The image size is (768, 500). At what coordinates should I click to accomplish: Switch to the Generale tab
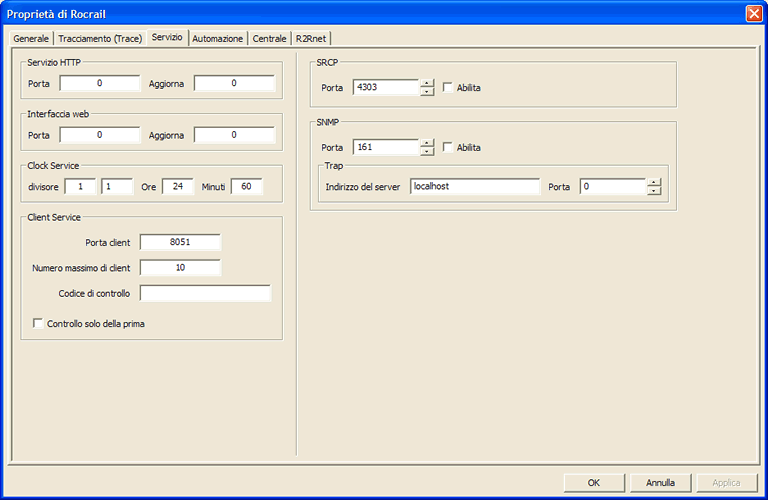point(31,38)
